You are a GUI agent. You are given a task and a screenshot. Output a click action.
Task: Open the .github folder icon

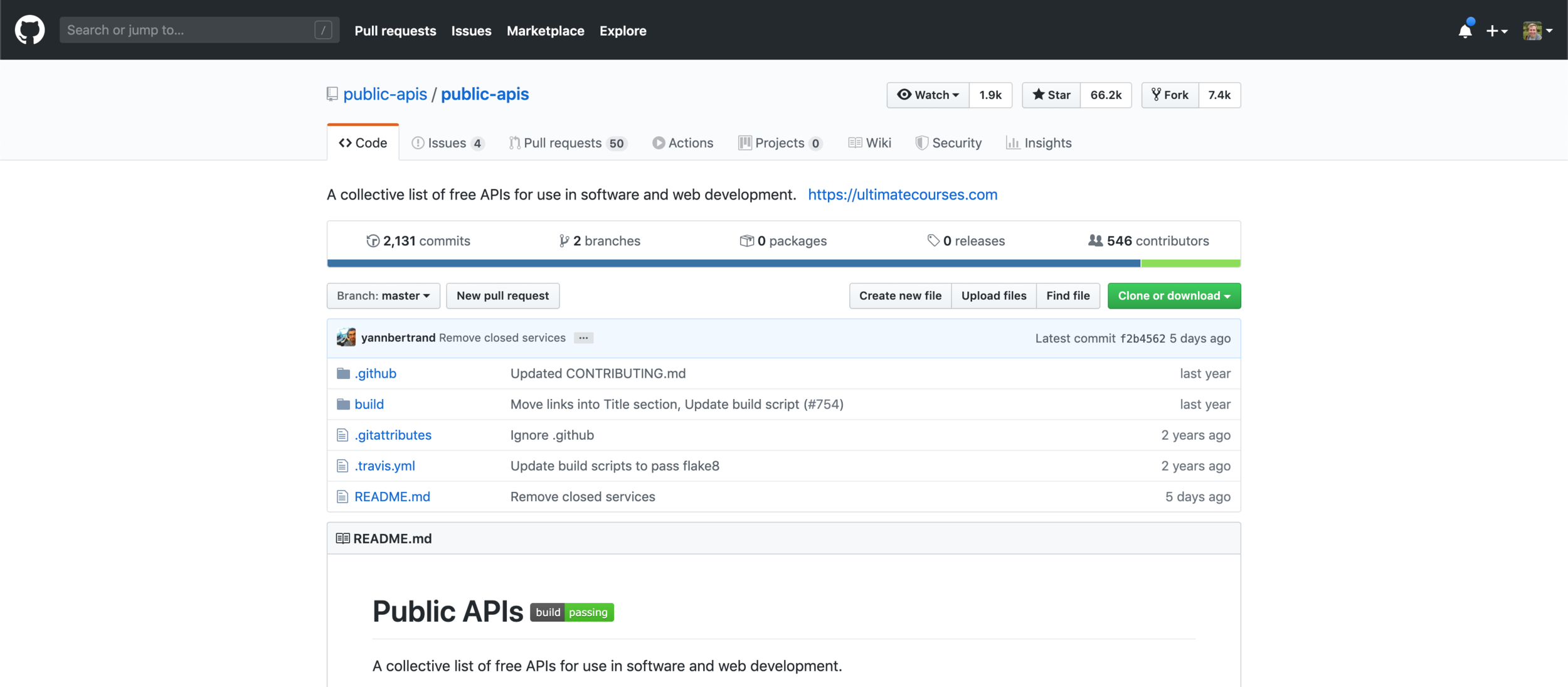(343, 374)
